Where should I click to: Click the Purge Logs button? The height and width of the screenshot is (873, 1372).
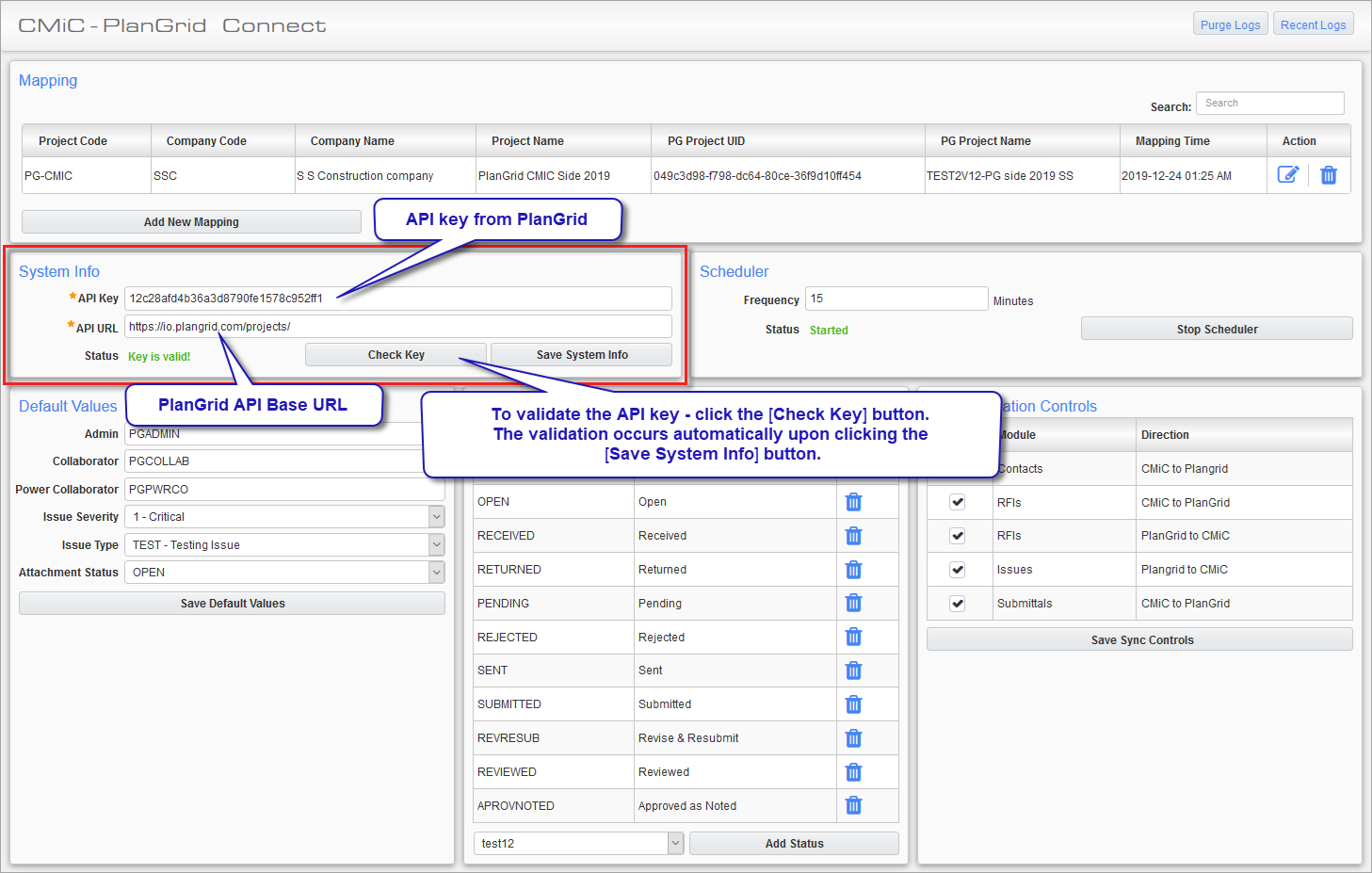point(1230,24)
